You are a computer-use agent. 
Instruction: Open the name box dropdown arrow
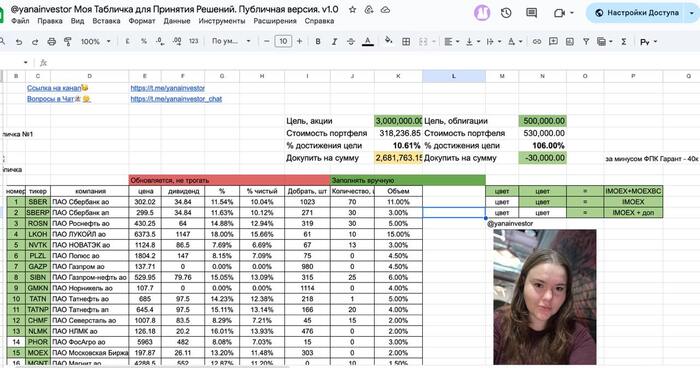click(x=25, y=63)
